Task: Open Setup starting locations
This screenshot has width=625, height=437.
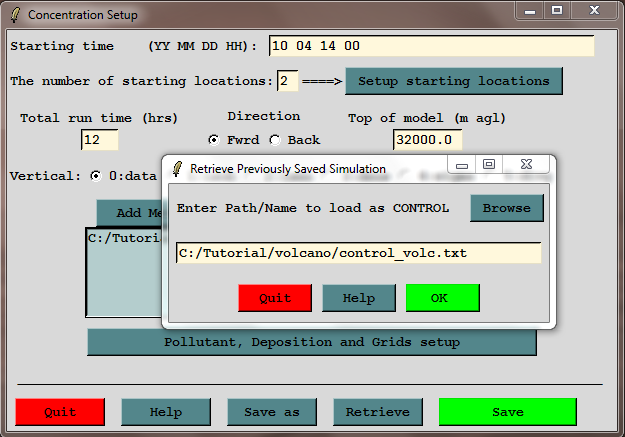Action: click(x=453, y=81)
